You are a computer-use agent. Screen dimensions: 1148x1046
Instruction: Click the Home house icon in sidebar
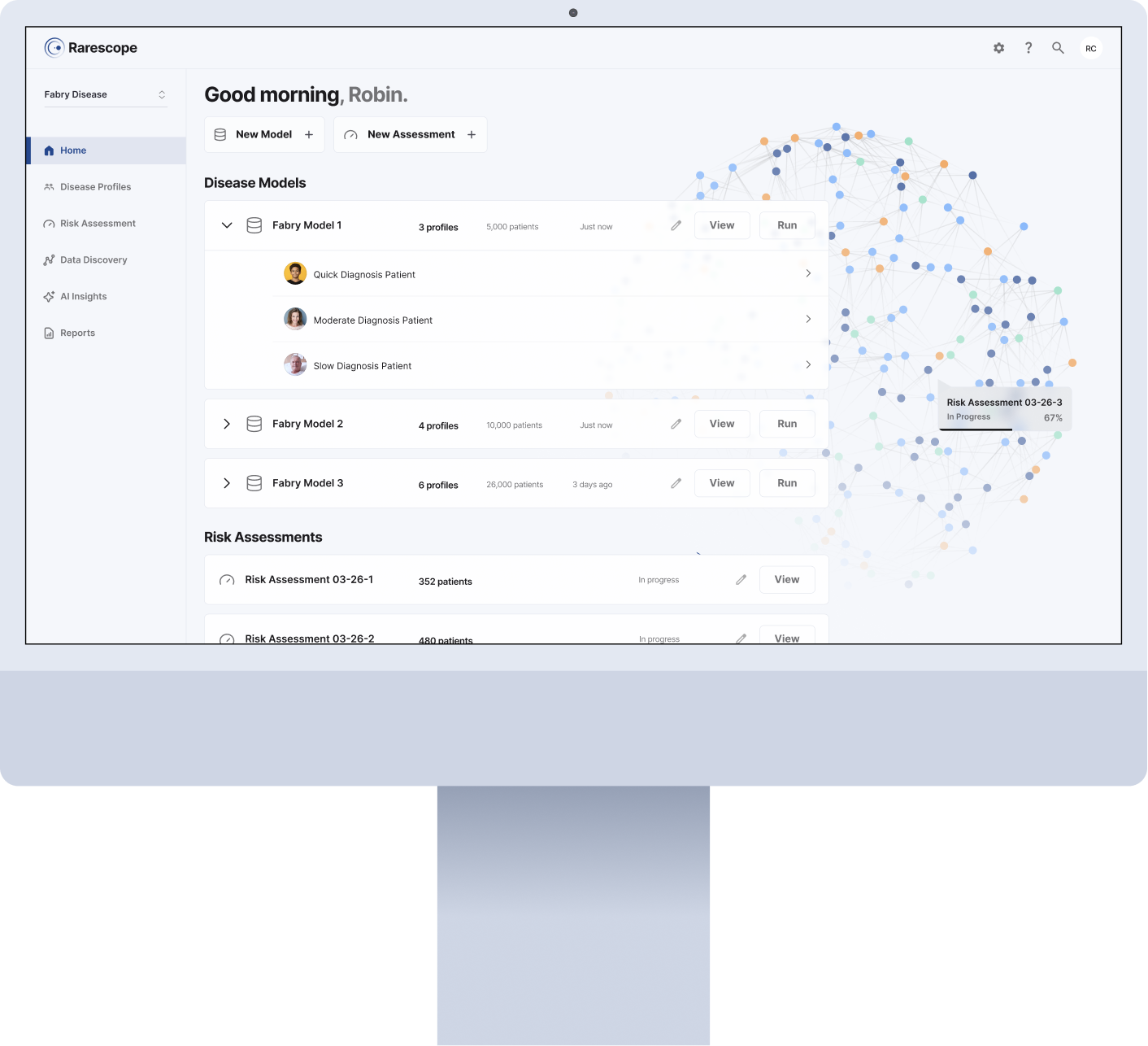[x=49, y=150]
